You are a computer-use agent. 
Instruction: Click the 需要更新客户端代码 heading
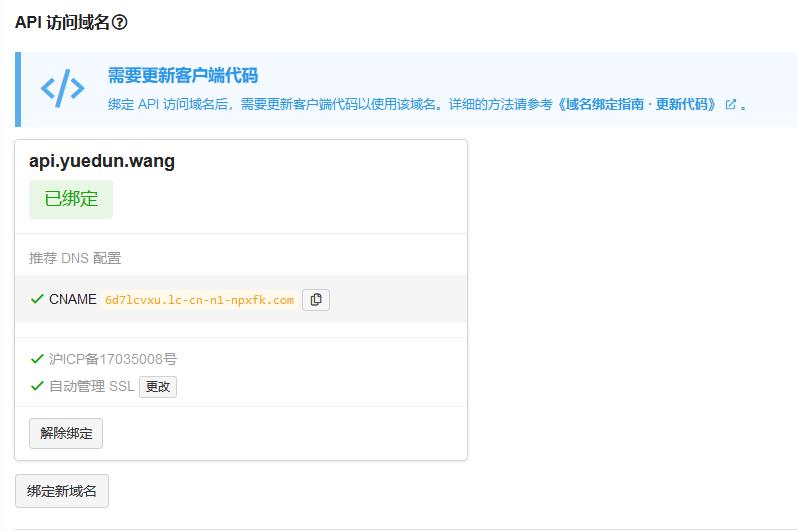[183, 76]
